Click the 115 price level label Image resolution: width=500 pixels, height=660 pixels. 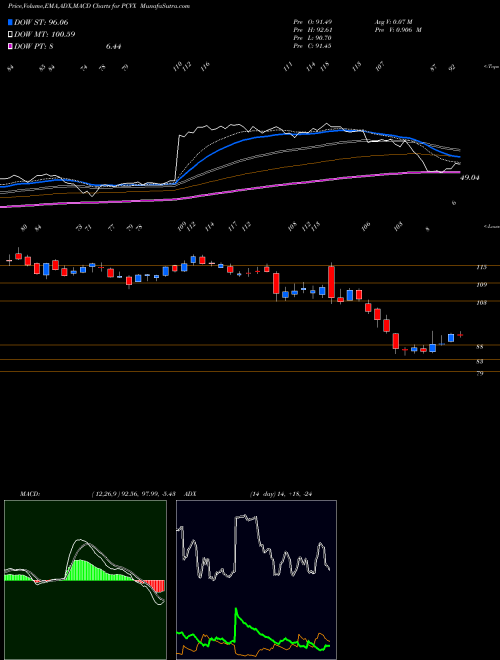click(481, 267)
